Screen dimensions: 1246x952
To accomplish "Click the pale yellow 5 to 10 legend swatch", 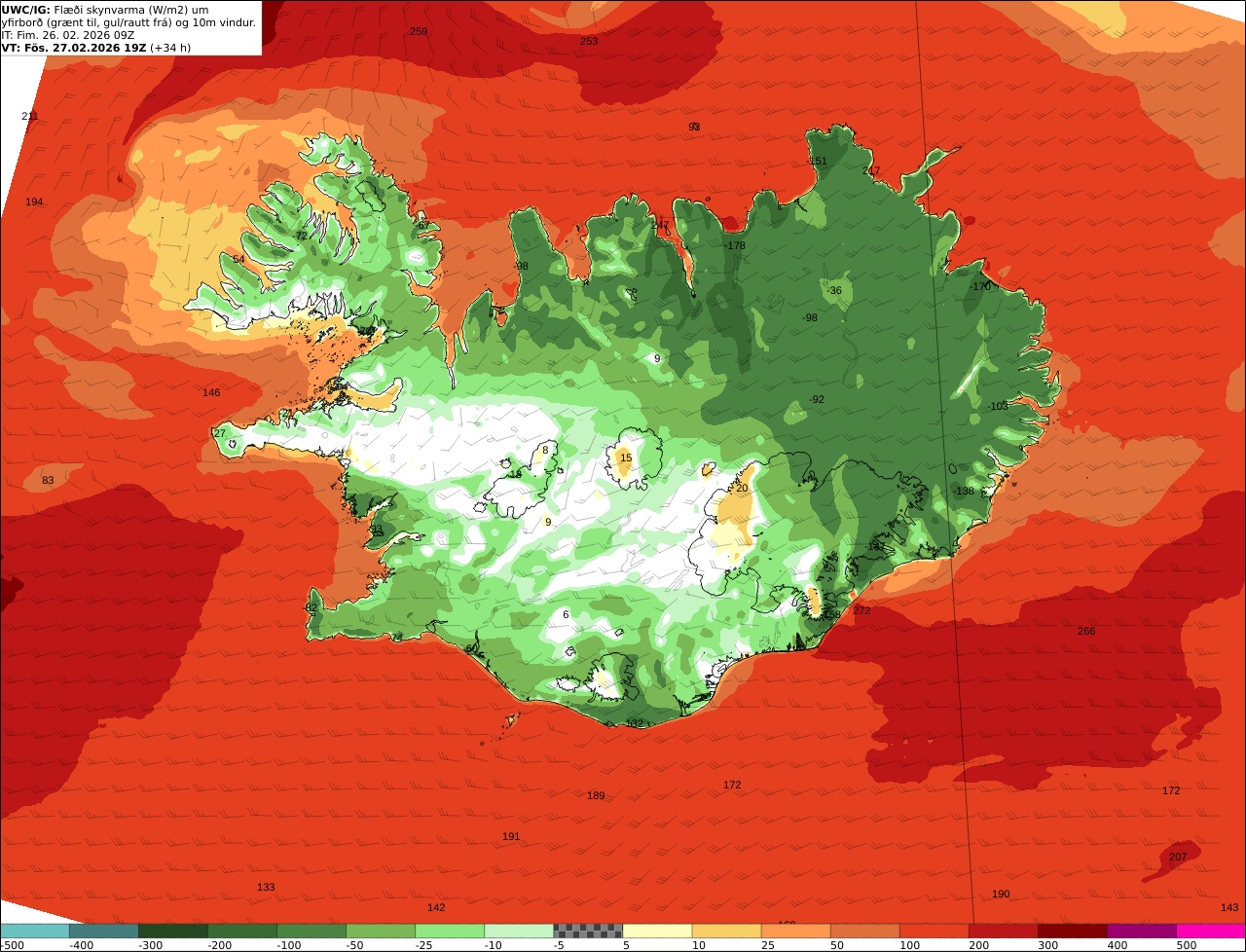I will coord(657,931).
